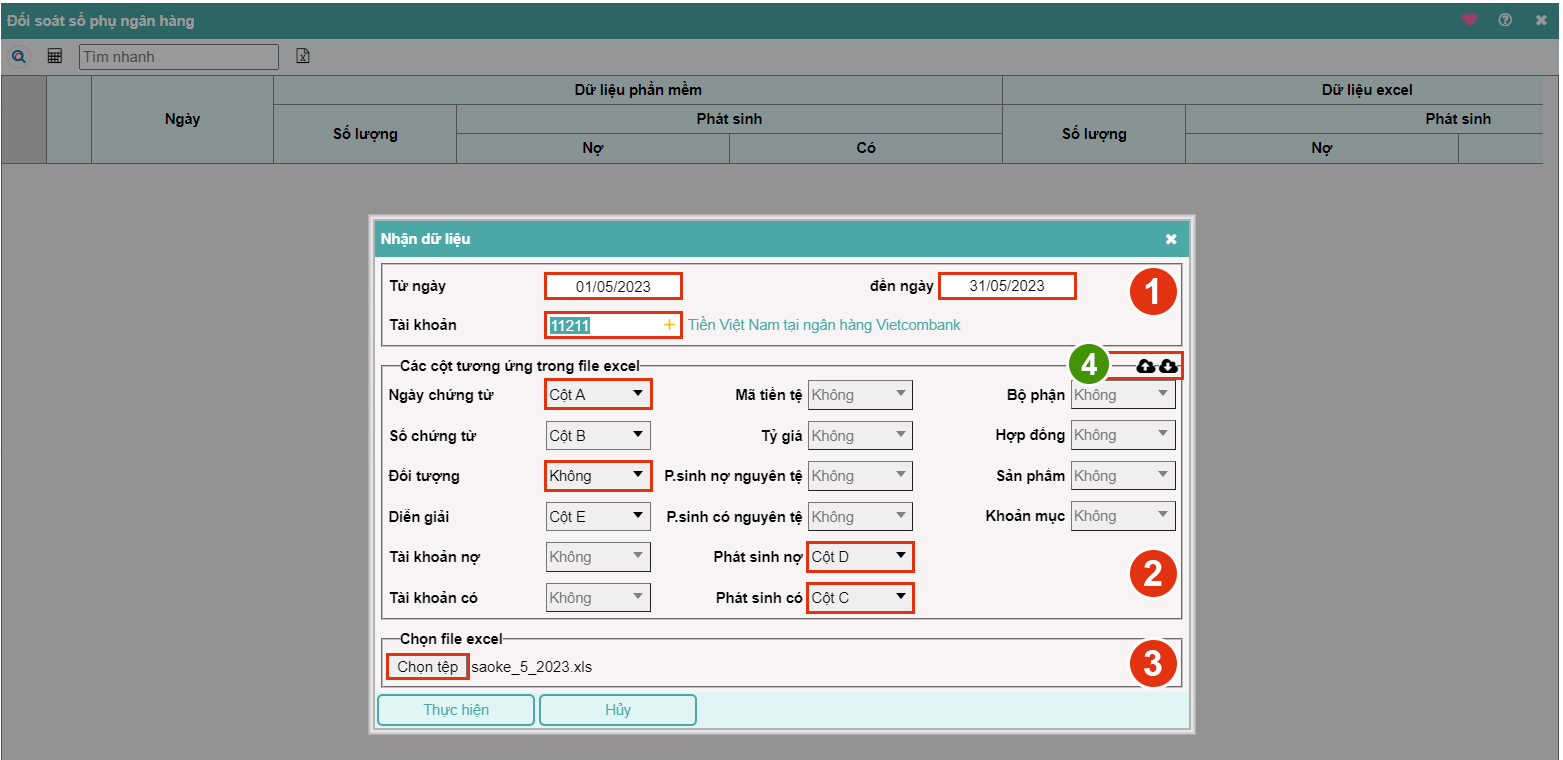Click the heart favorite icon
Image resolution: width=1563 pixels, height=760 pixels.
(x=1469, y=20)
